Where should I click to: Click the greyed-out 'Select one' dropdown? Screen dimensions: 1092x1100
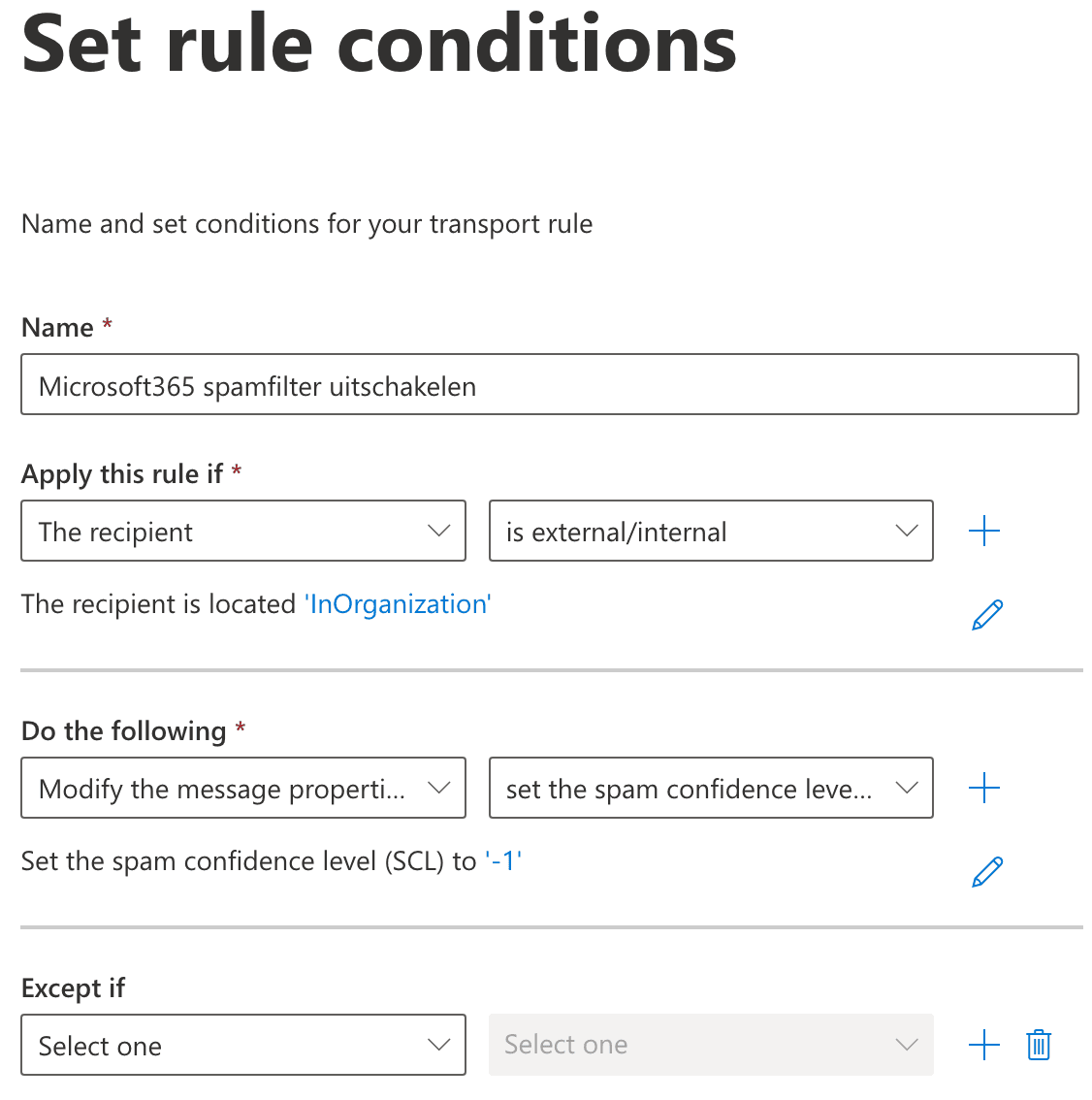pos(711,1045)
